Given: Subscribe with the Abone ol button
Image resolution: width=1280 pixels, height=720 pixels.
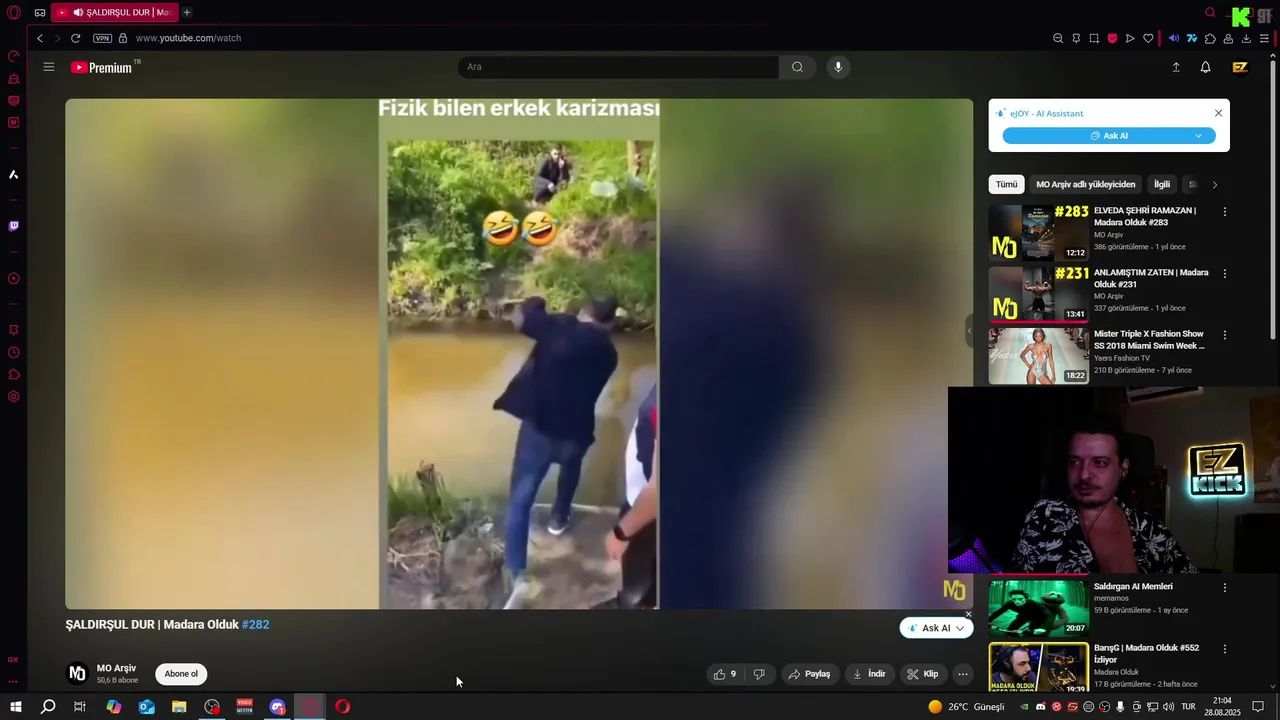Looking at the screenshot, I should (181, 674).
